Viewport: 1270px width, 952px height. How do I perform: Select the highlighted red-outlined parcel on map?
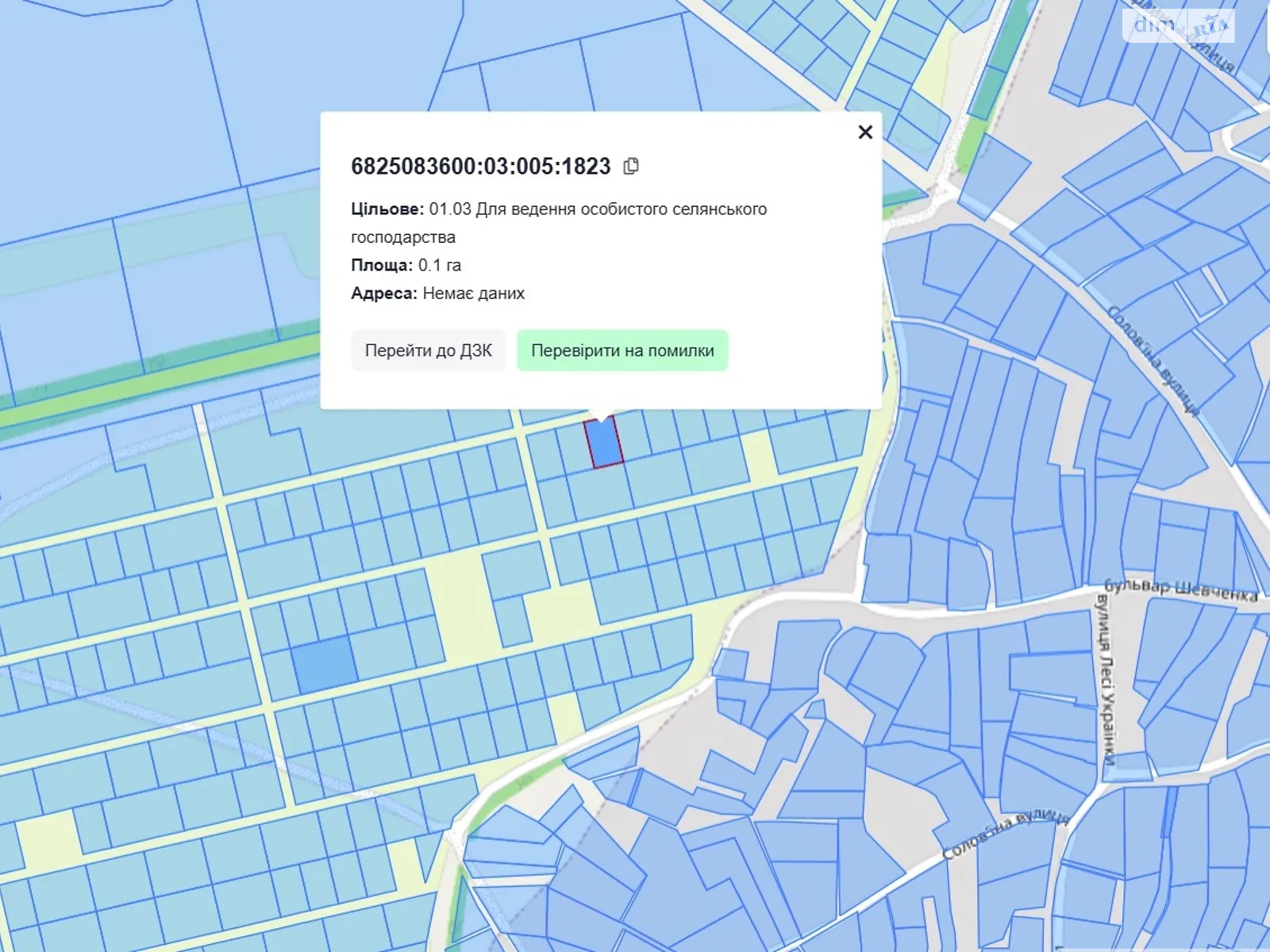pos(604,443)
